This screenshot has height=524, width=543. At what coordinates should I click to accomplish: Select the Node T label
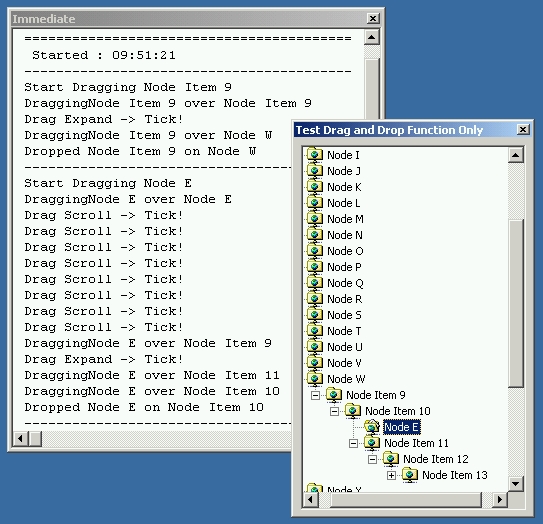tap(344, 331)
